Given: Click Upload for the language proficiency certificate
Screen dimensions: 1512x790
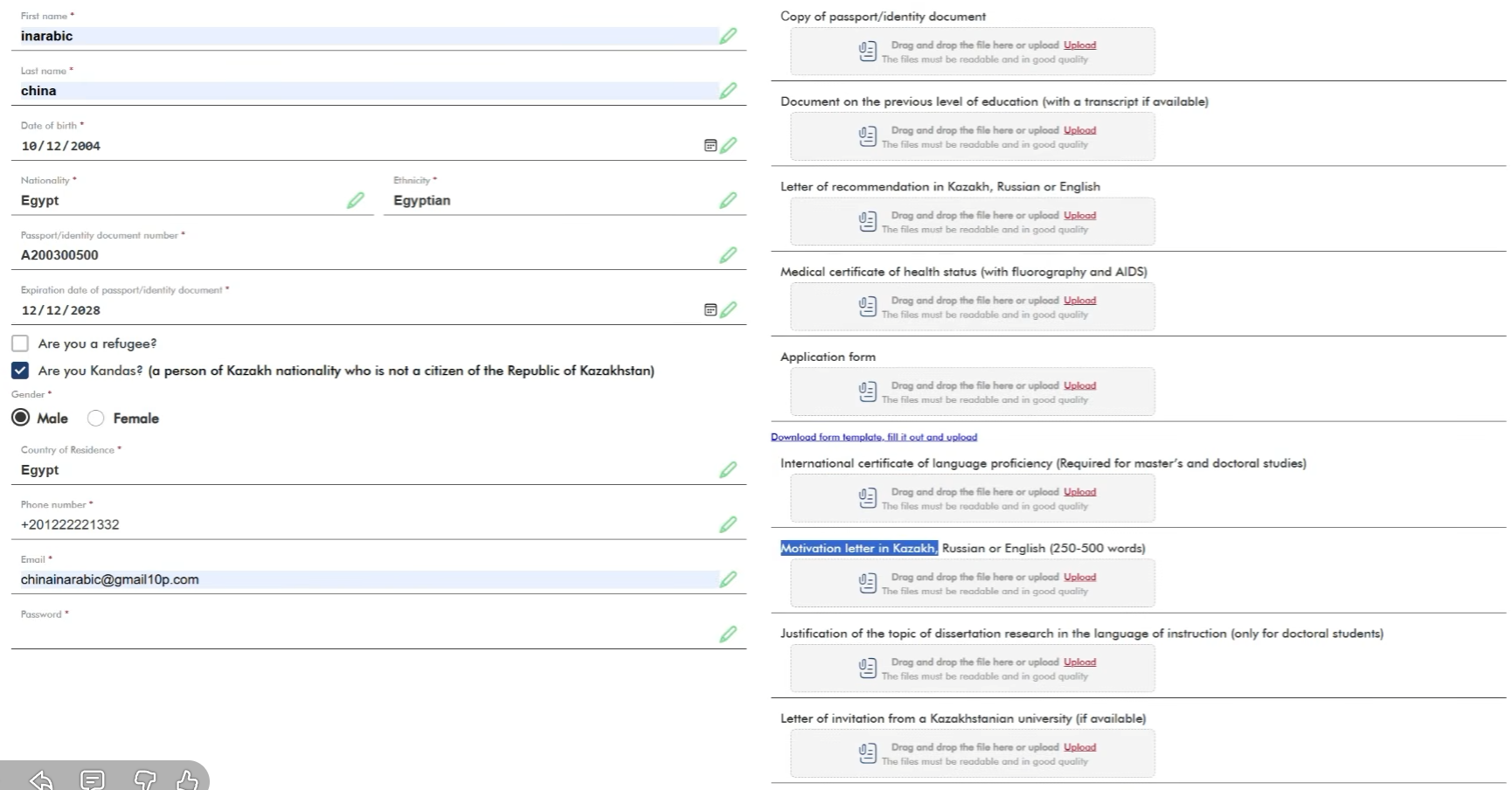Looking at the screenshot, I should [1079, 492].
